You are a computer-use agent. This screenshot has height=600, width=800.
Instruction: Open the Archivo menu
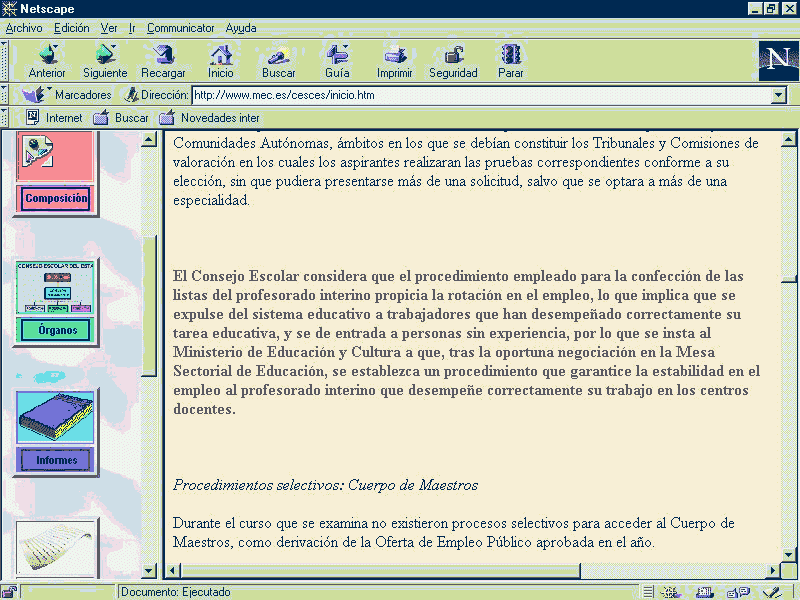24,28
